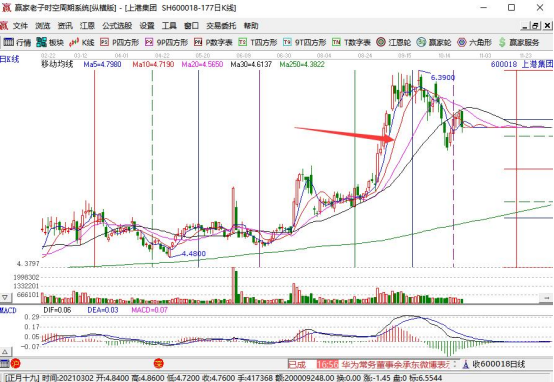The width and height of the screenshot is (554, 382).
Task: Open the 资讯 menu
Action: pyautogui.click(x=65, y=25)
